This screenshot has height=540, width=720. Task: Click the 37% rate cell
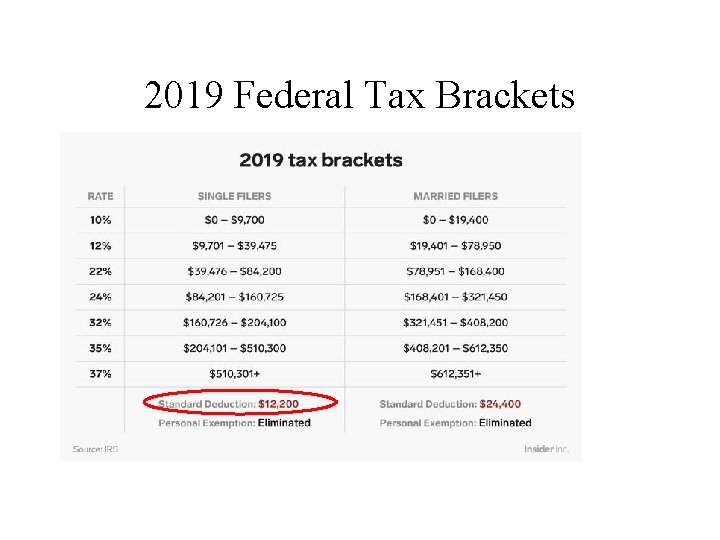pyautogui.click(x=100, y=374)
